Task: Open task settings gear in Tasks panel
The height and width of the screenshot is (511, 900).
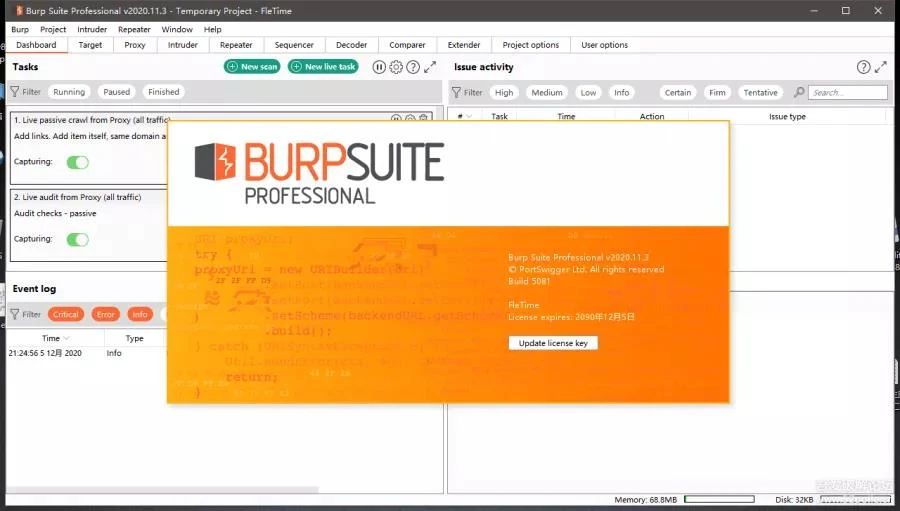Action: point(396,67)
